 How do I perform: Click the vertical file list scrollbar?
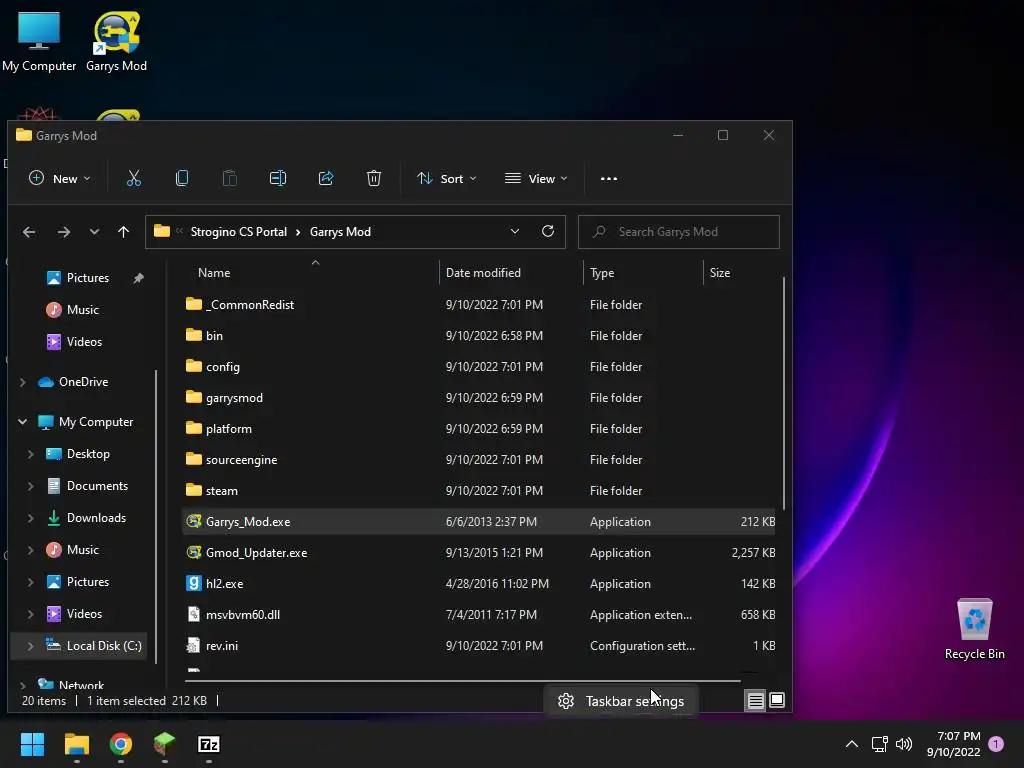pos(783,394)
